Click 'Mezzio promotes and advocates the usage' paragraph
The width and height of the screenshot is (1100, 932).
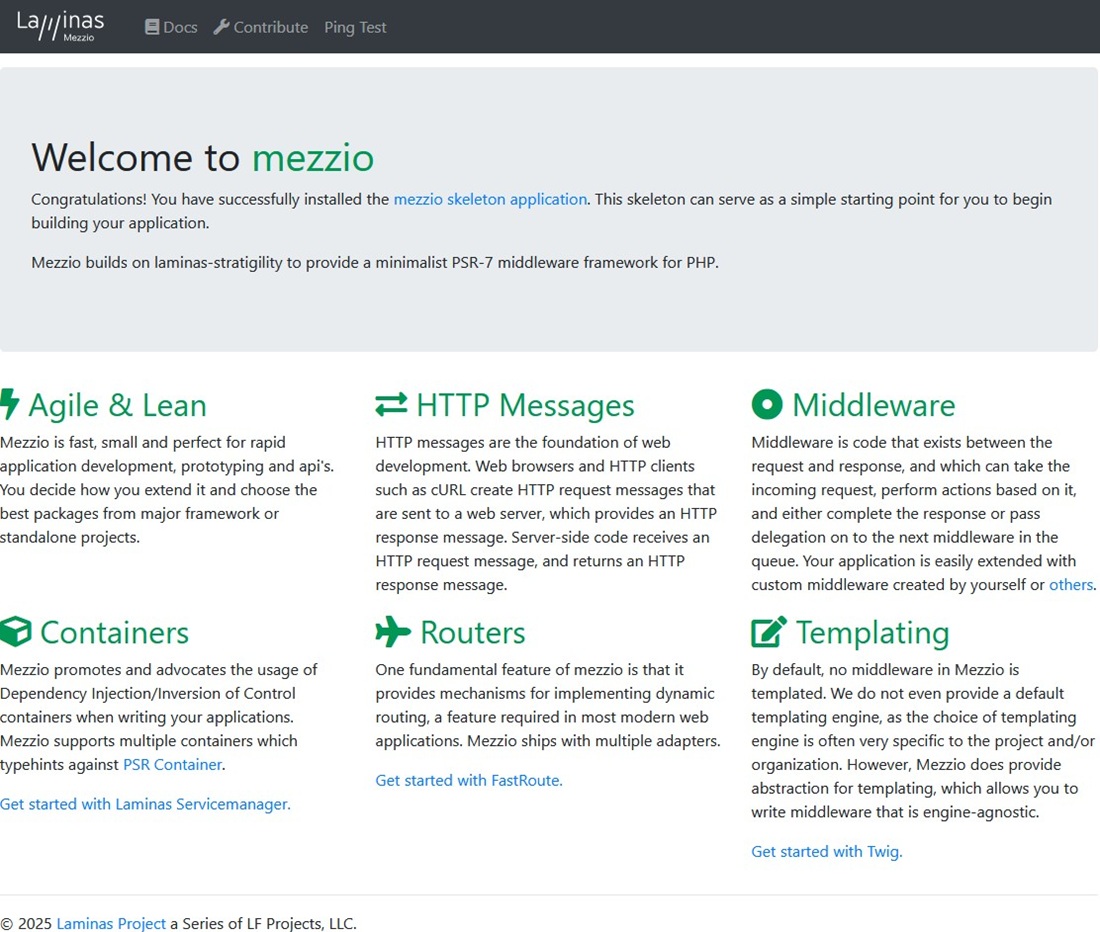tap(159, 717)
